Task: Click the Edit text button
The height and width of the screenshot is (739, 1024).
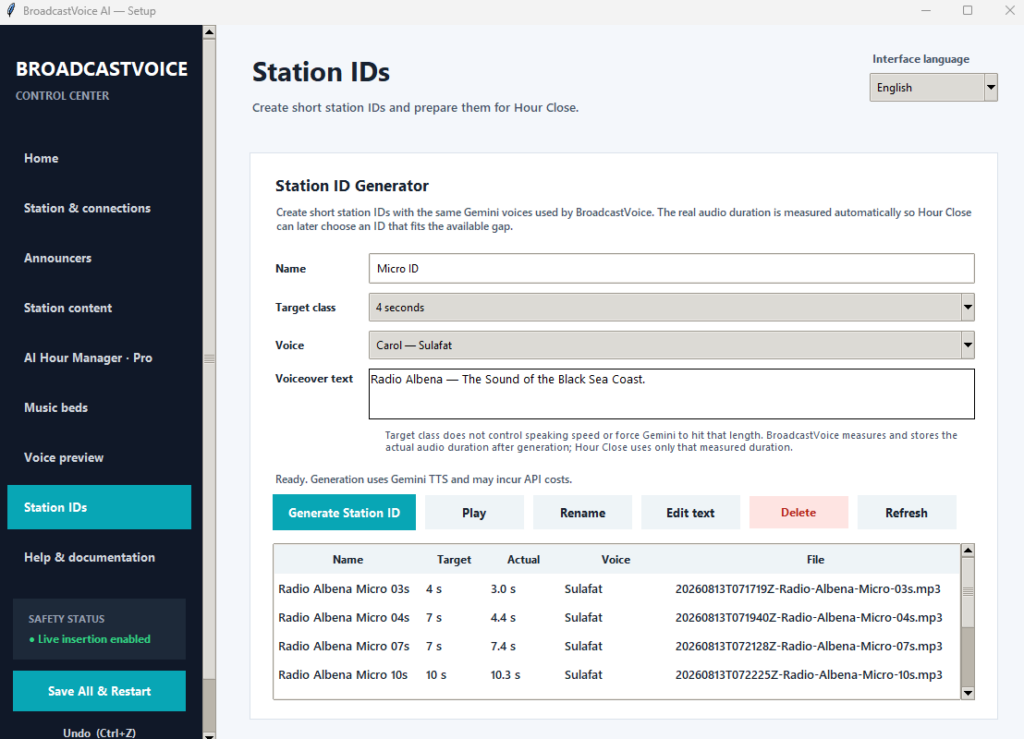Action: (690, 512)
